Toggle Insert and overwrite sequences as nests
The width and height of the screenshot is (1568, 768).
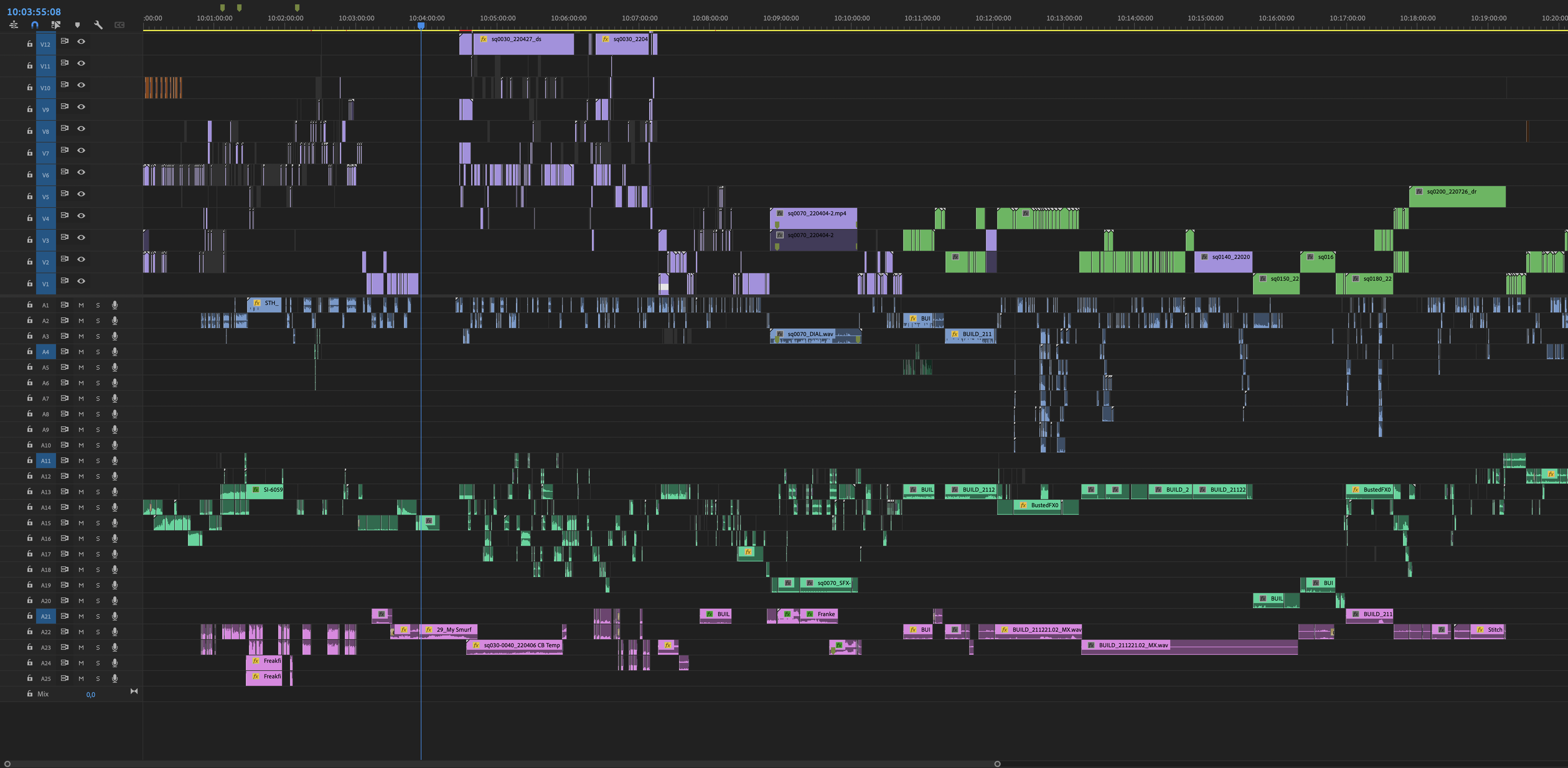point(14,25)
